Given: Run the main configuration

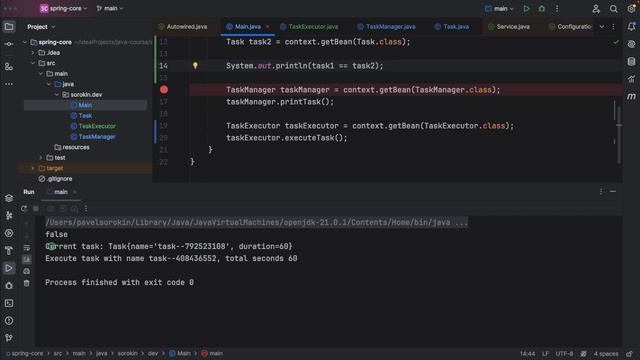Looking at the screenshot, I should [x=527, y=9].
